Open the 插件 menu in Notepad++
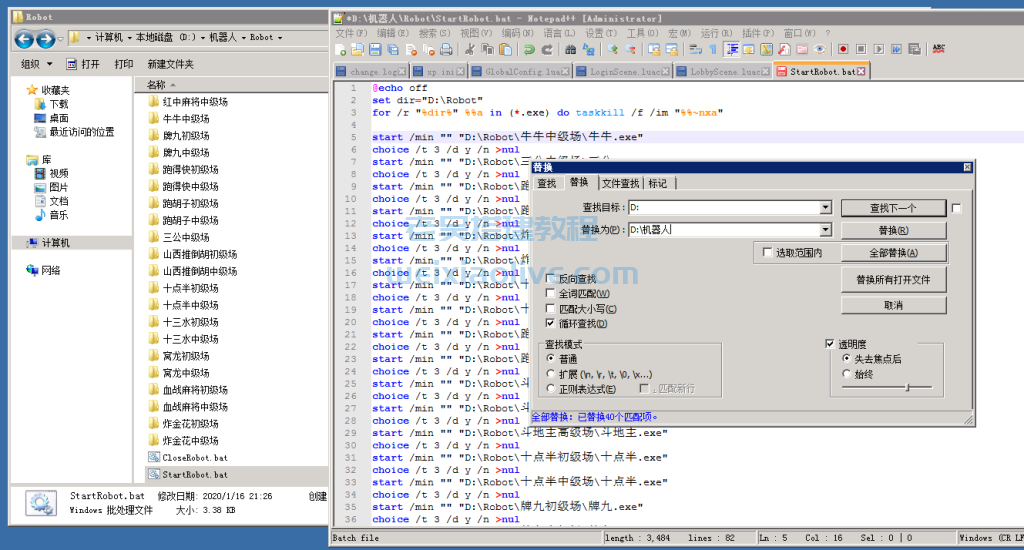Image resolution: width=1024 pixels, height=550 pixels. 760,33
